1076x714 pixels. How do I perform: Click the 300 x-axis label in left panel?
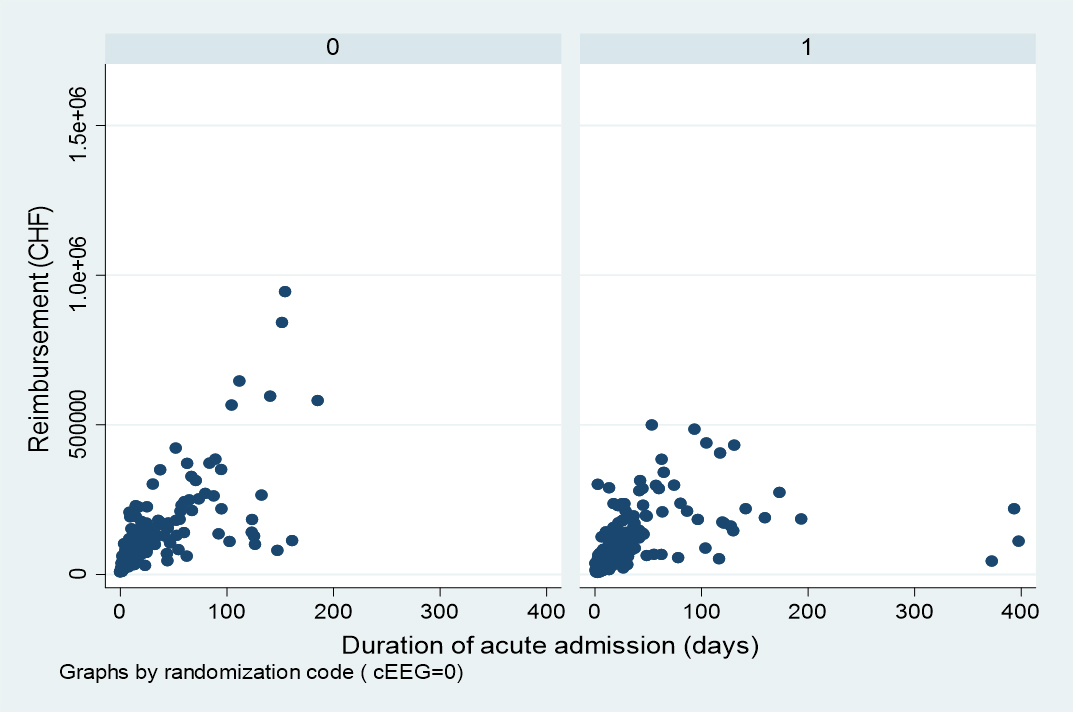click(440, 609)
